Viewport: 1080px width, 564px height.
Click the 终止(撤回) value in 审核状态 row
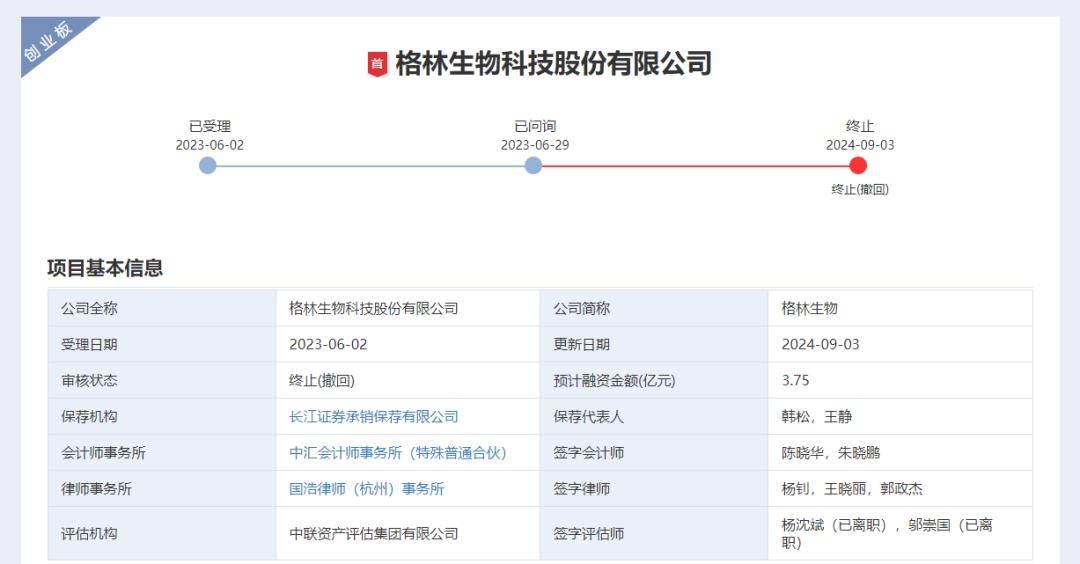tap(322, 380)
